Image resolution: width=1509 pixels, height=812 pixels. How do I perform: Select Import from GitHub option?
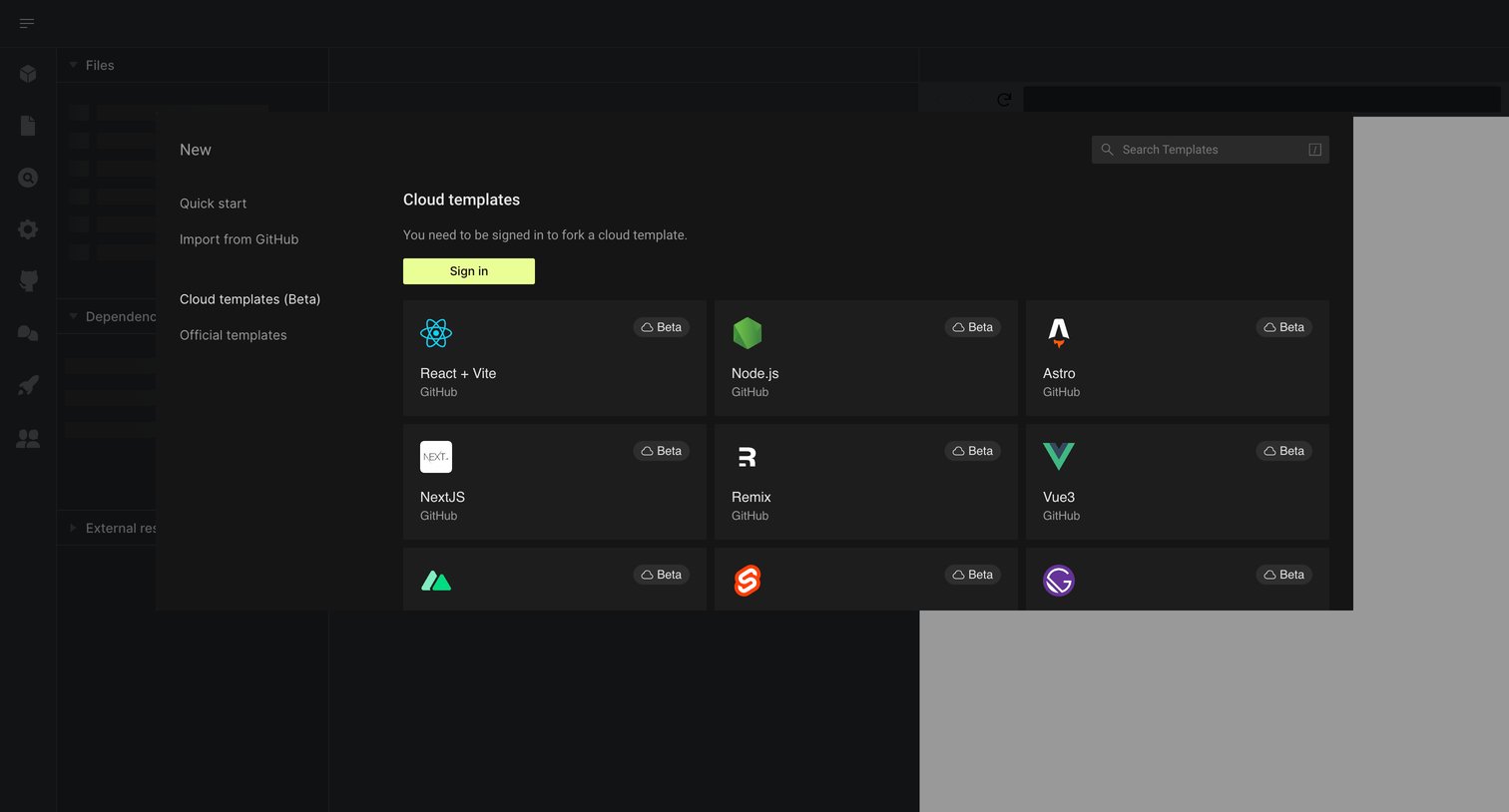coord(239,239)
